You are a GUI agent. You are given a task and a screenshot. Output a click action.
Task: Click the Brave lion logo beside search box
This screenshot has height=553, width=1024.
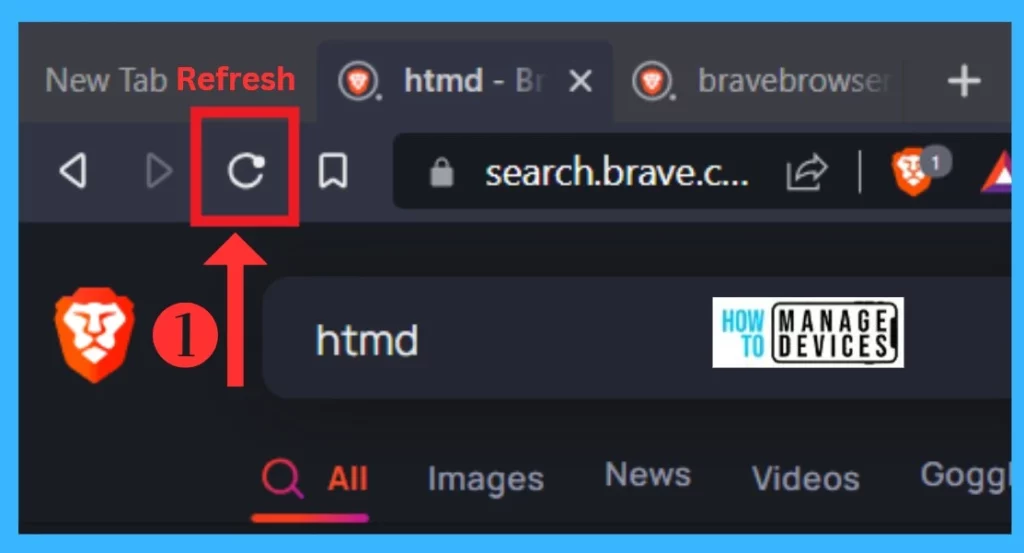tap(95, 334)
